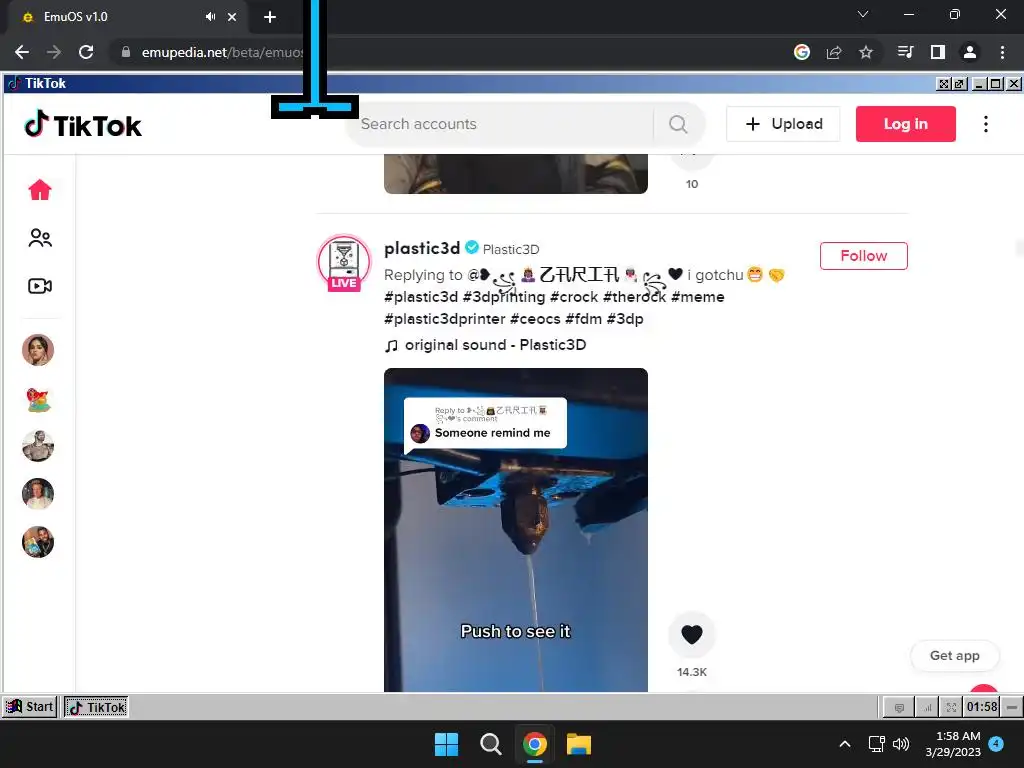Follow the plastic3d account
This screenshot has width=1024, height=768.
(863, 256)
